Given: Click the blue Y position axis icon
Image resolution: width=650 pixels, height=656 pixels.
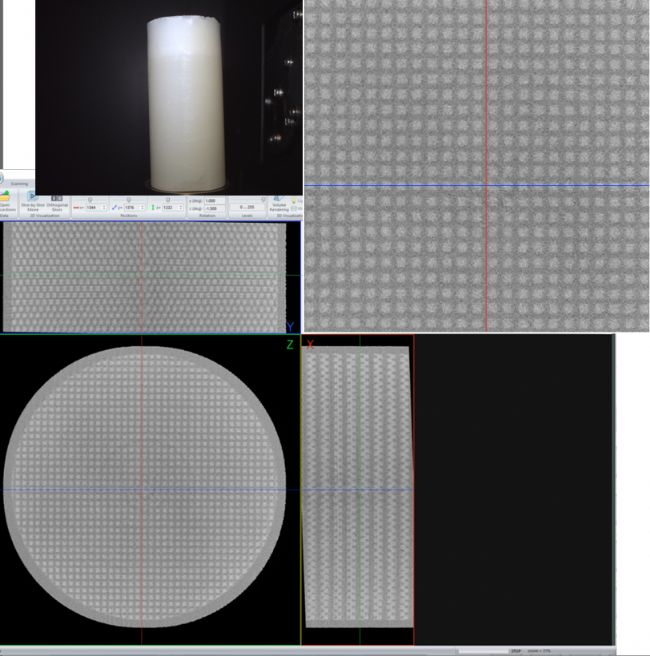Looking at the screenshot, I should click(x=116, y=207).
